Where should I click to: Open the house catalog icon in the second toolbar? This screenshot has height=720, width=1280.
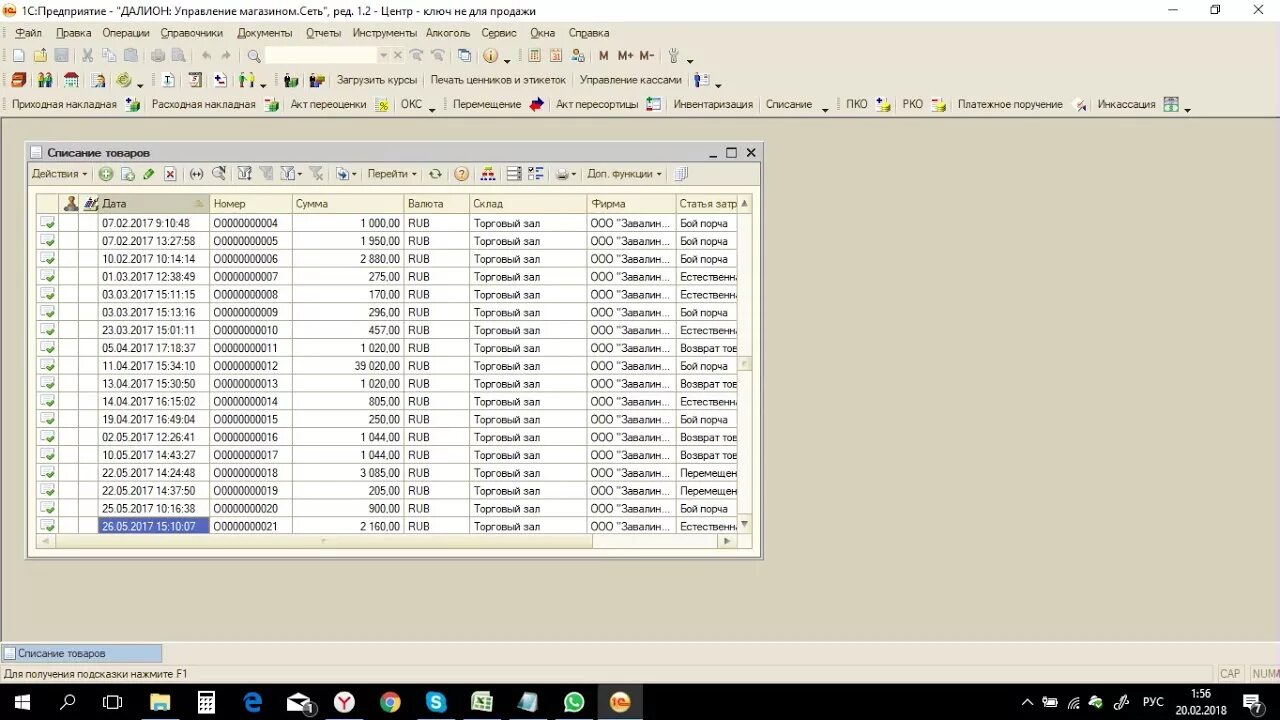(x=71, y=80)
